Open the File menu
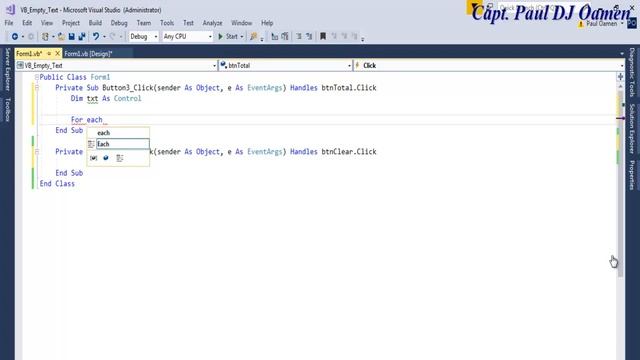Image resolution: width=640 pixels, height=360 pixels. (x=9, y=23)
